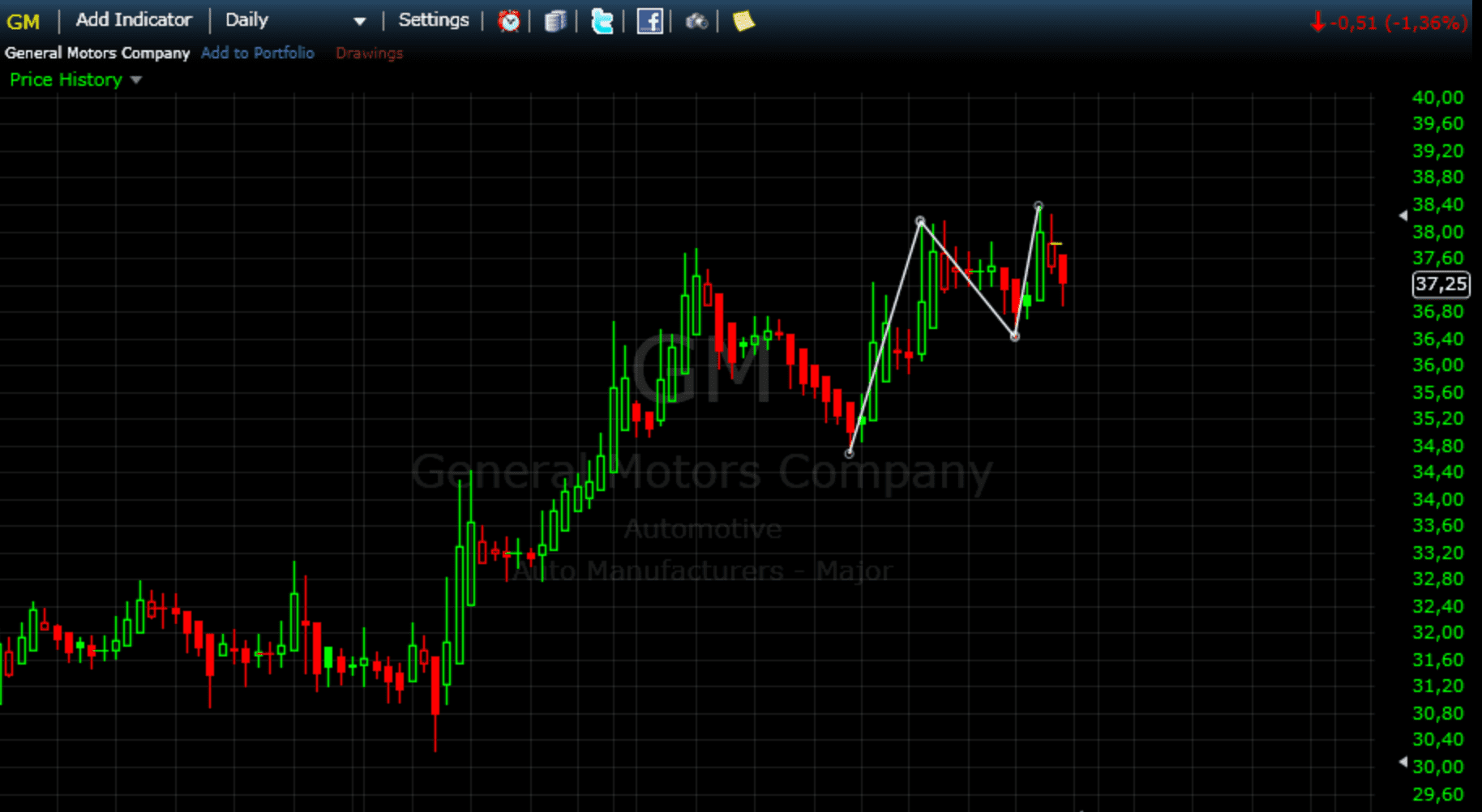Click the camera snapshot icon
The image size is (1482, 812).
(696, 22)
